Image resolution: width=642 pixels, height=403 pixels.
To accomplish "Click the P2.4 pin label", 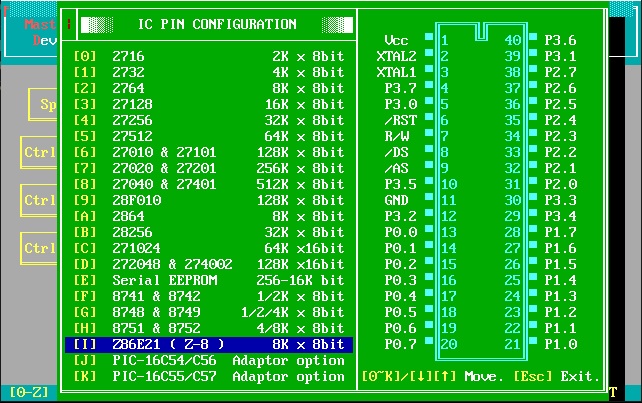I will [561, 120].
